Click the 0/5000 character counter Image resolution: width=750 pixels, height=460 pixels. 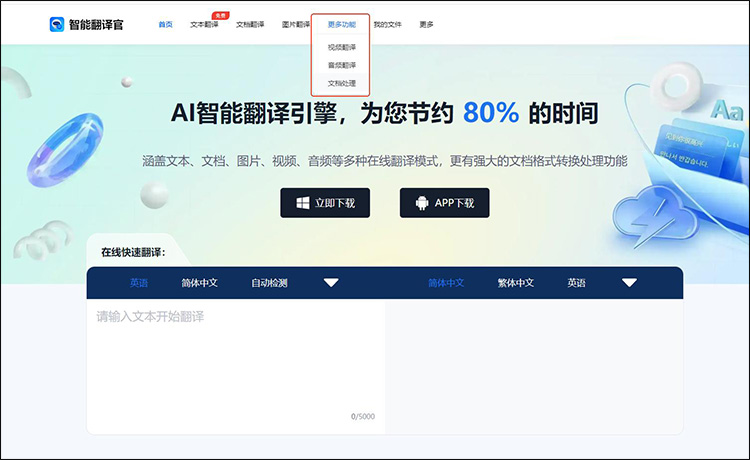[x=363, y=416]
